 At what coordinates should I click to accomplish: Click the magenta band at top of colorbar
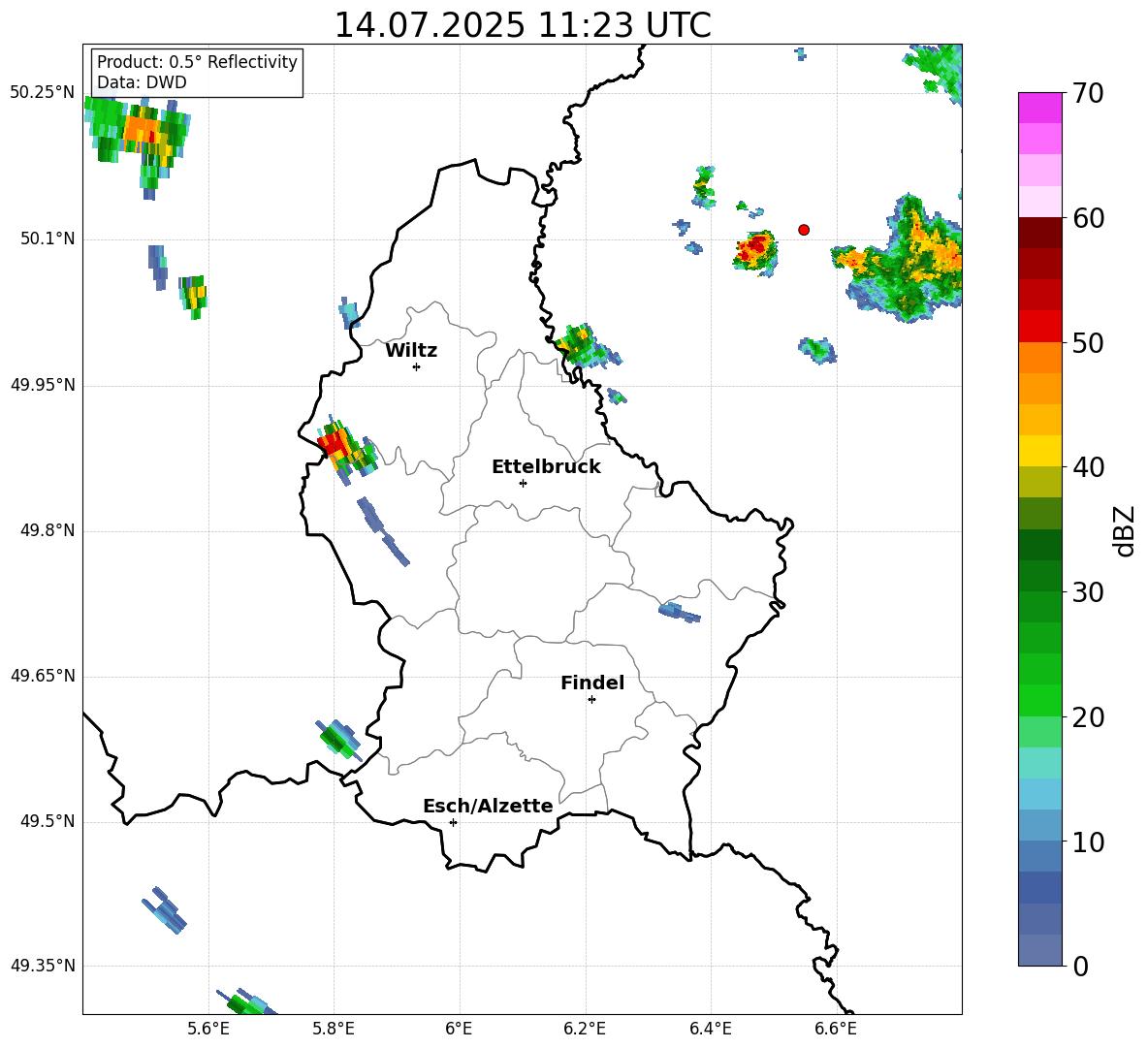coord(1039,108)
